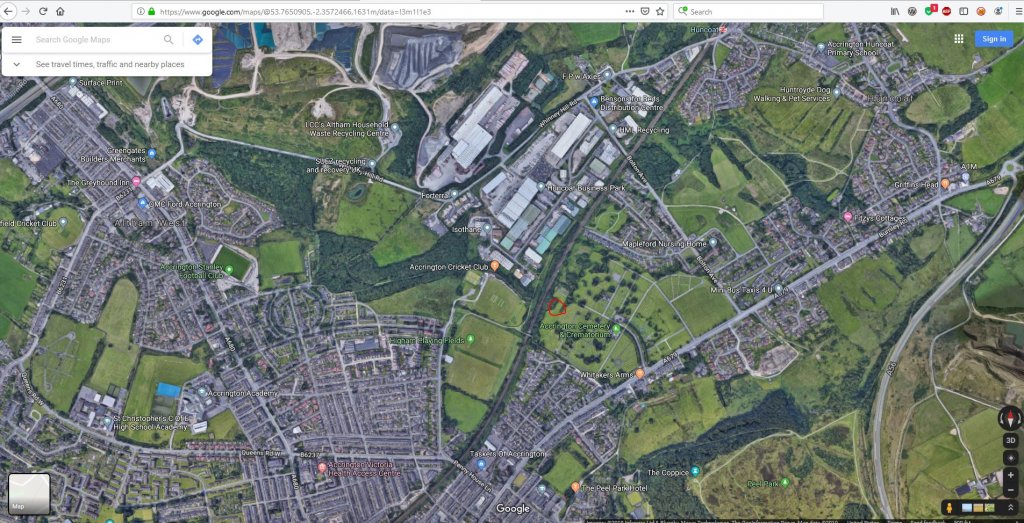
Task: Click the search magnifier in Maps
Action: pos(169,40)
